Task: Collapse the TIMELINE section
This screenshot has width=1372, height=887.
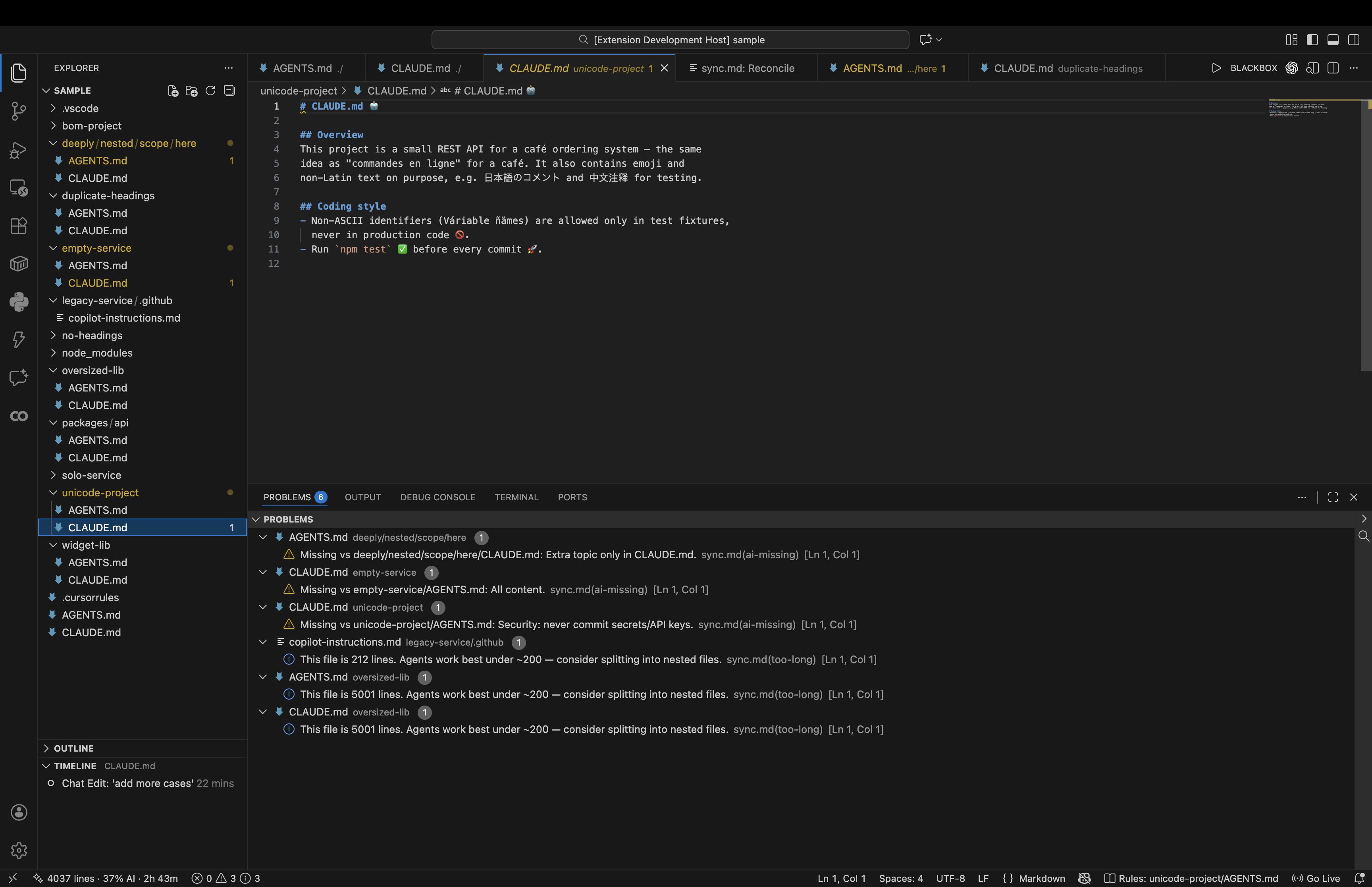Action: [142, 766]
